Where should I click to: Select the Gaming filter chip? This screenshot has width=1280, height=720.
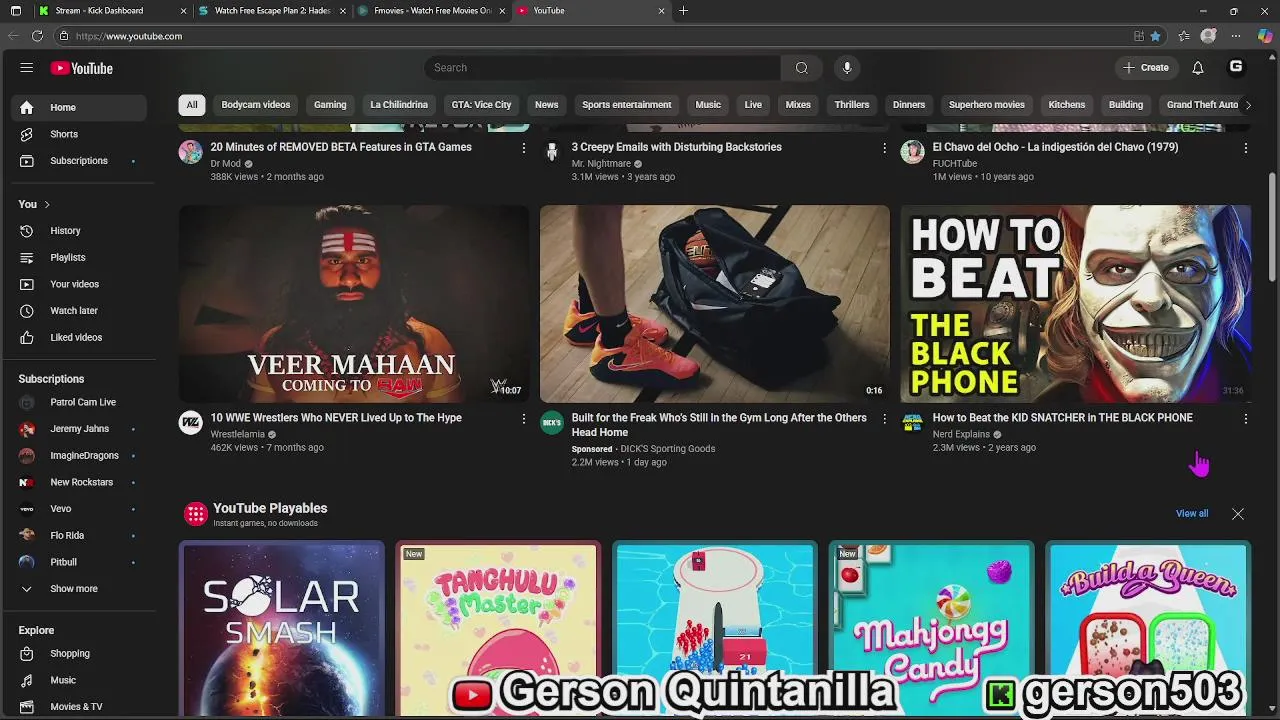tap(330, 105)
